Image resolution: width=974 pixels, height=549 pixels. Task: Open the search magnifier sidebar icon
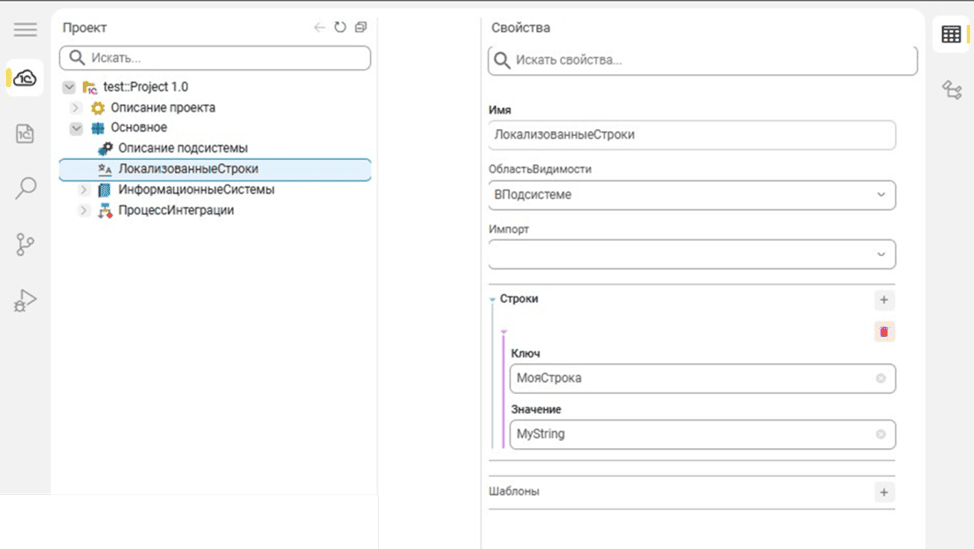pos(25,188)
